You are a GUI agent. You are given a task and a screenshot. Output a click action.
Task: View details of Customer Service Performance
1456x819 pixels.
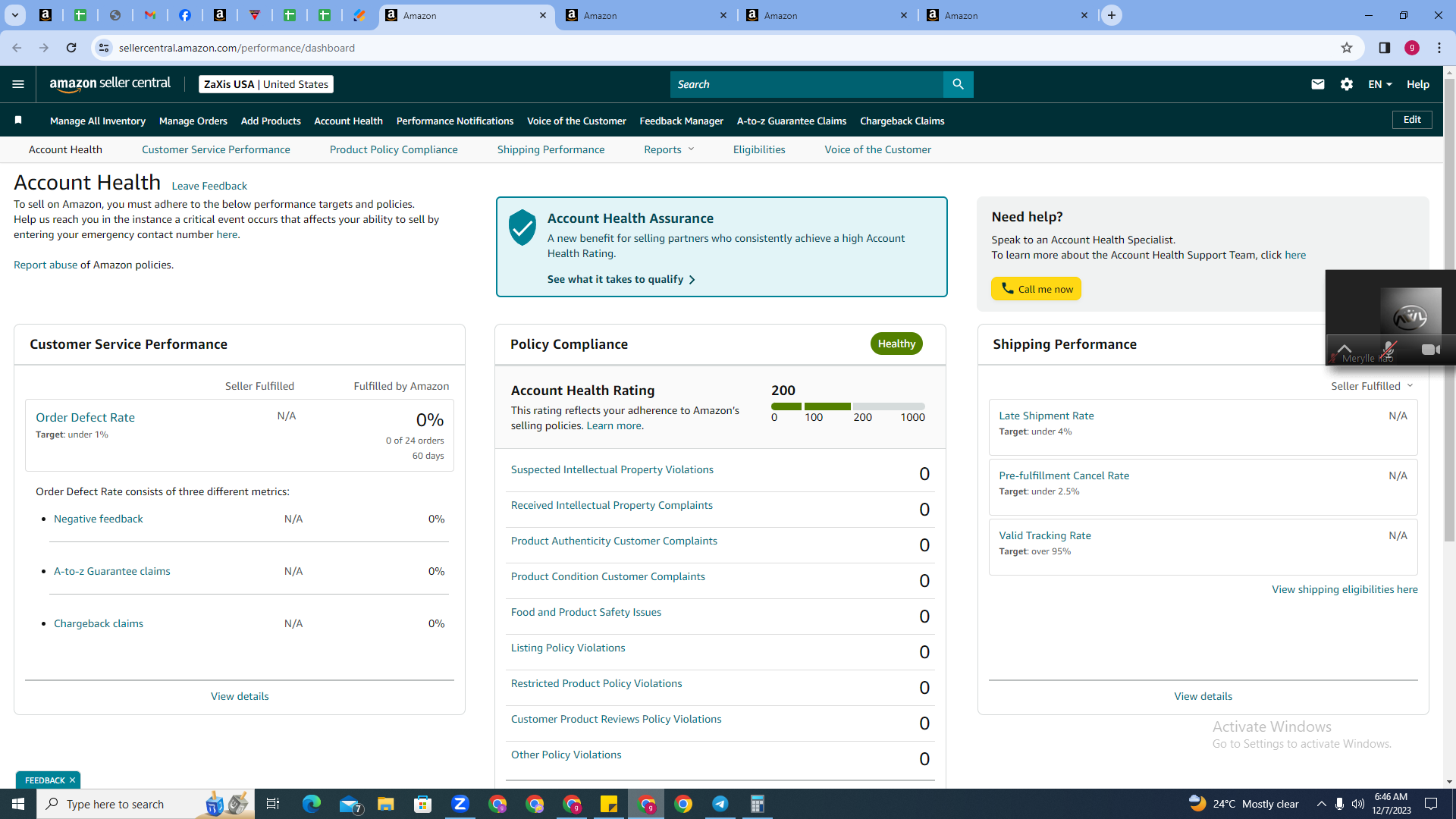tap(240, 696)
